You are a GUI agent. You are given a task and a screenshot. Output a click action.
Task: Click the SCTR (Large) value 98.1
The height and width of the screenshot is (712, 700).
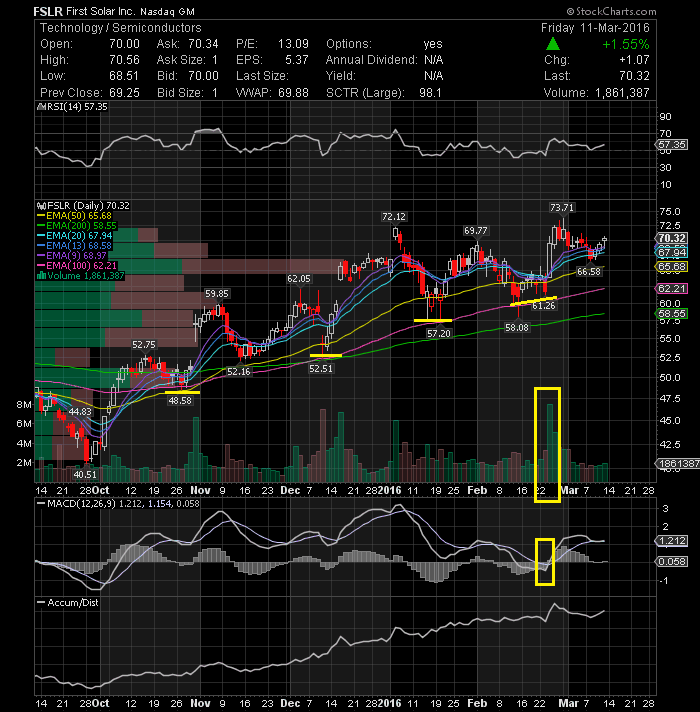click(x=430, y=93)
